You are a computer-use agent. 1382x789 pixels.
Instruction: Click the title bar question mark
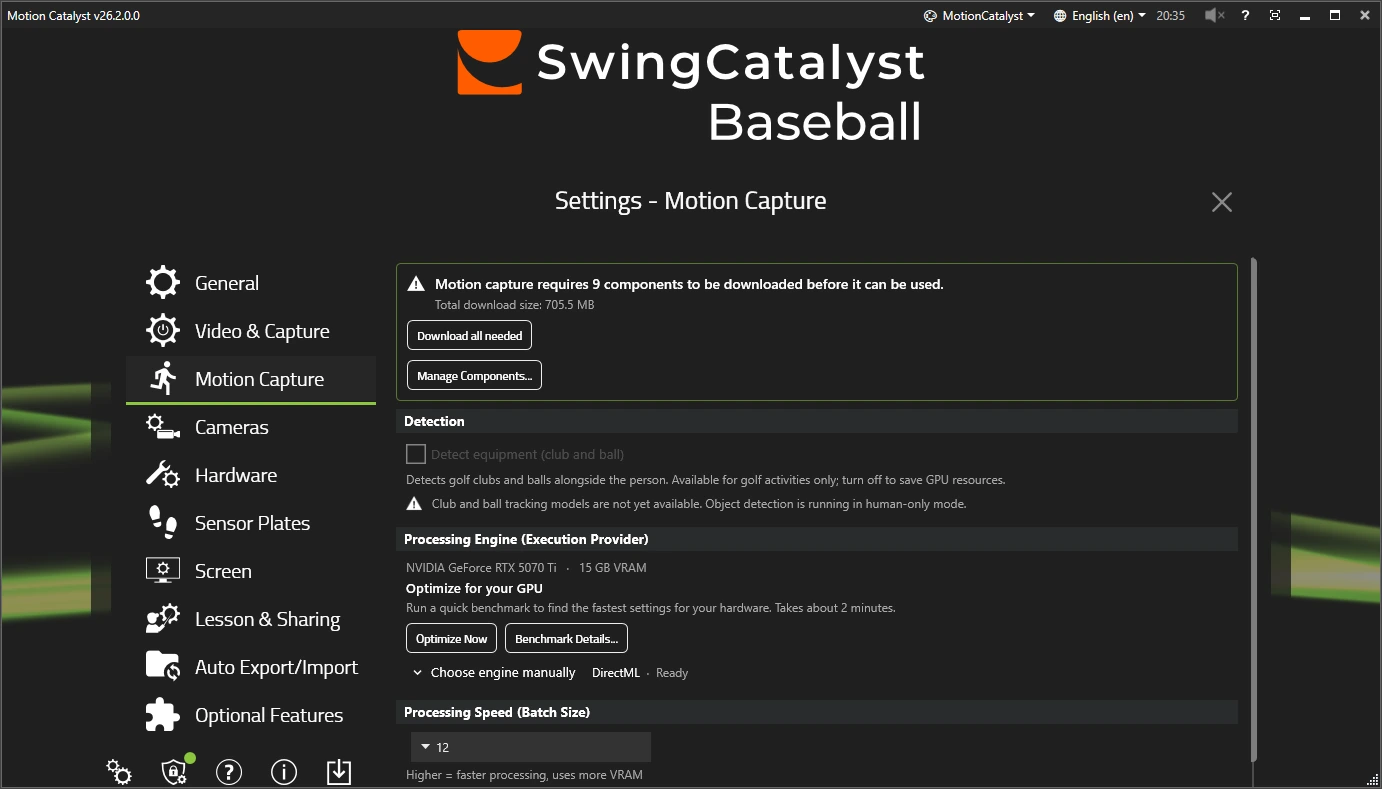pos(1245,15)
